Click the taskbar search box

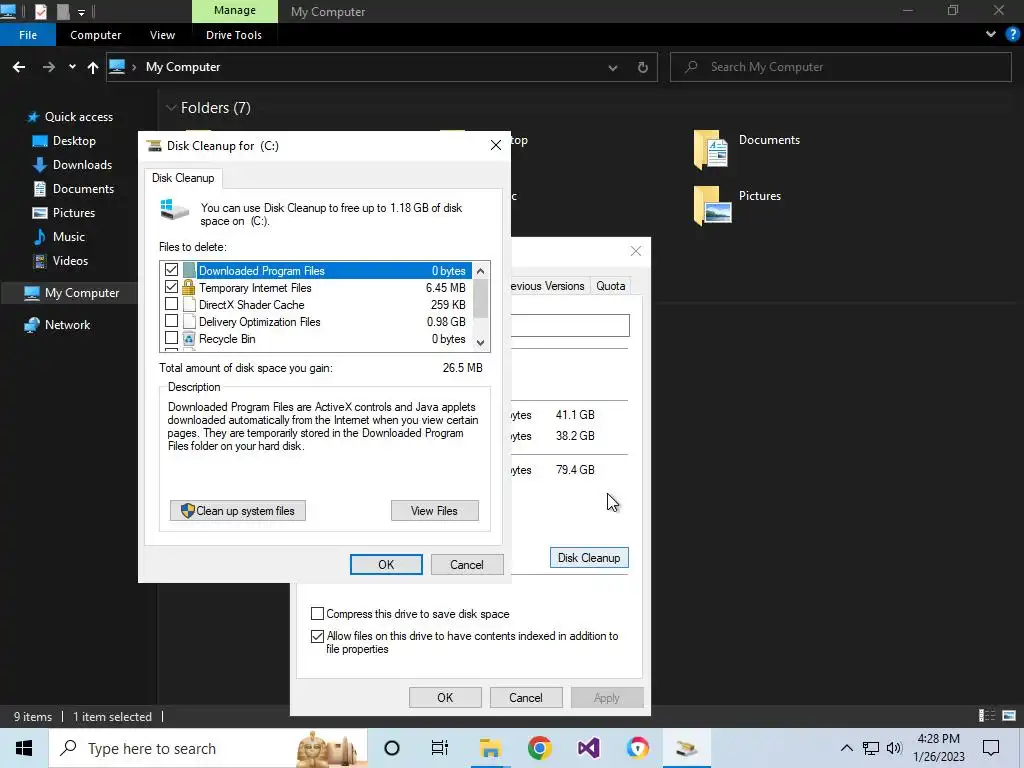tap(208, 748)
